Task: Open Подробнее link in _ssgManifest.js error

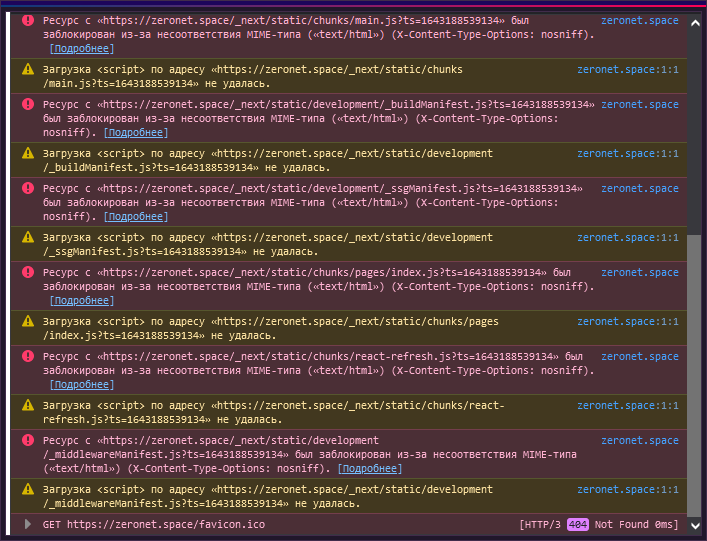Action: pyautogui.click(x=136, y=216)
